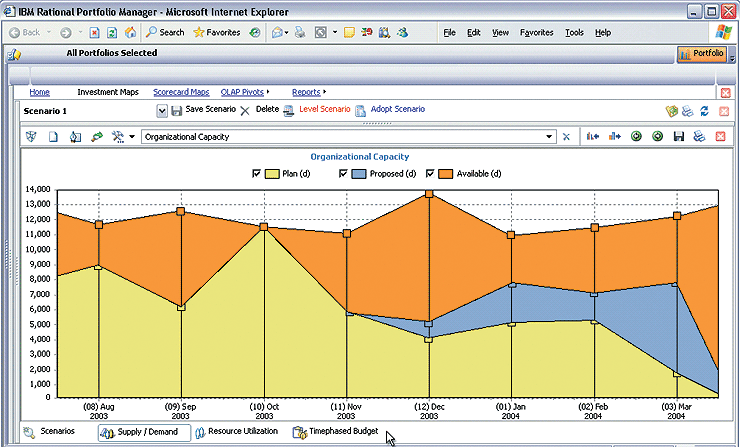Switch to the Resource Utilization tab
Image resolution: width=740 pixels, height=447 pixels.
coord(237,431)
